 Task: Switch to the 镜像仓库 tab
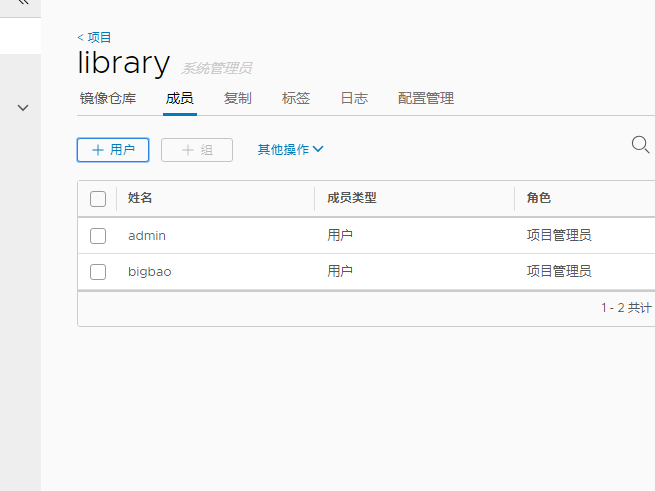[x=108, y=99]
